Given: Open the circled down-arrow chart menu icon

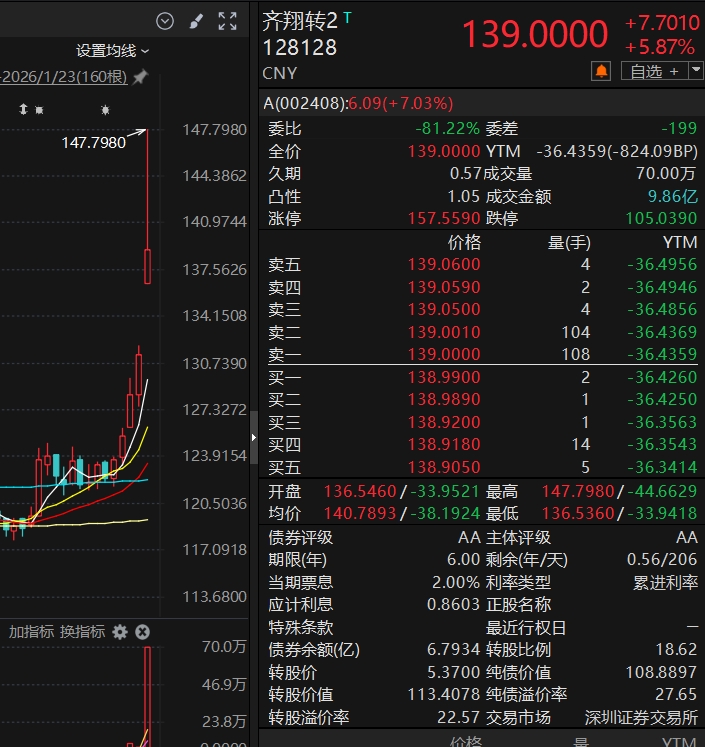Looking at the screenshot, I should [165, 21].
